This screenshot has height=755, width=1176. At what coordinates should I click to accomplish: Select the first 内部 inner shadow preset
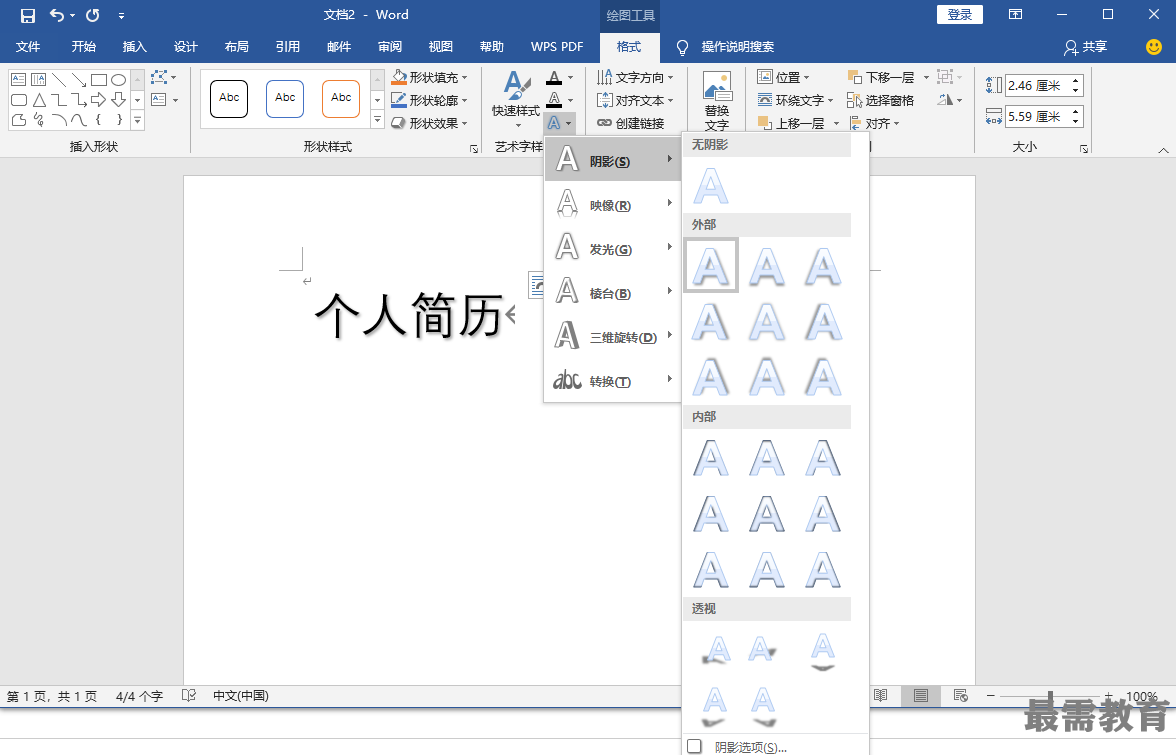click(710, 457)
